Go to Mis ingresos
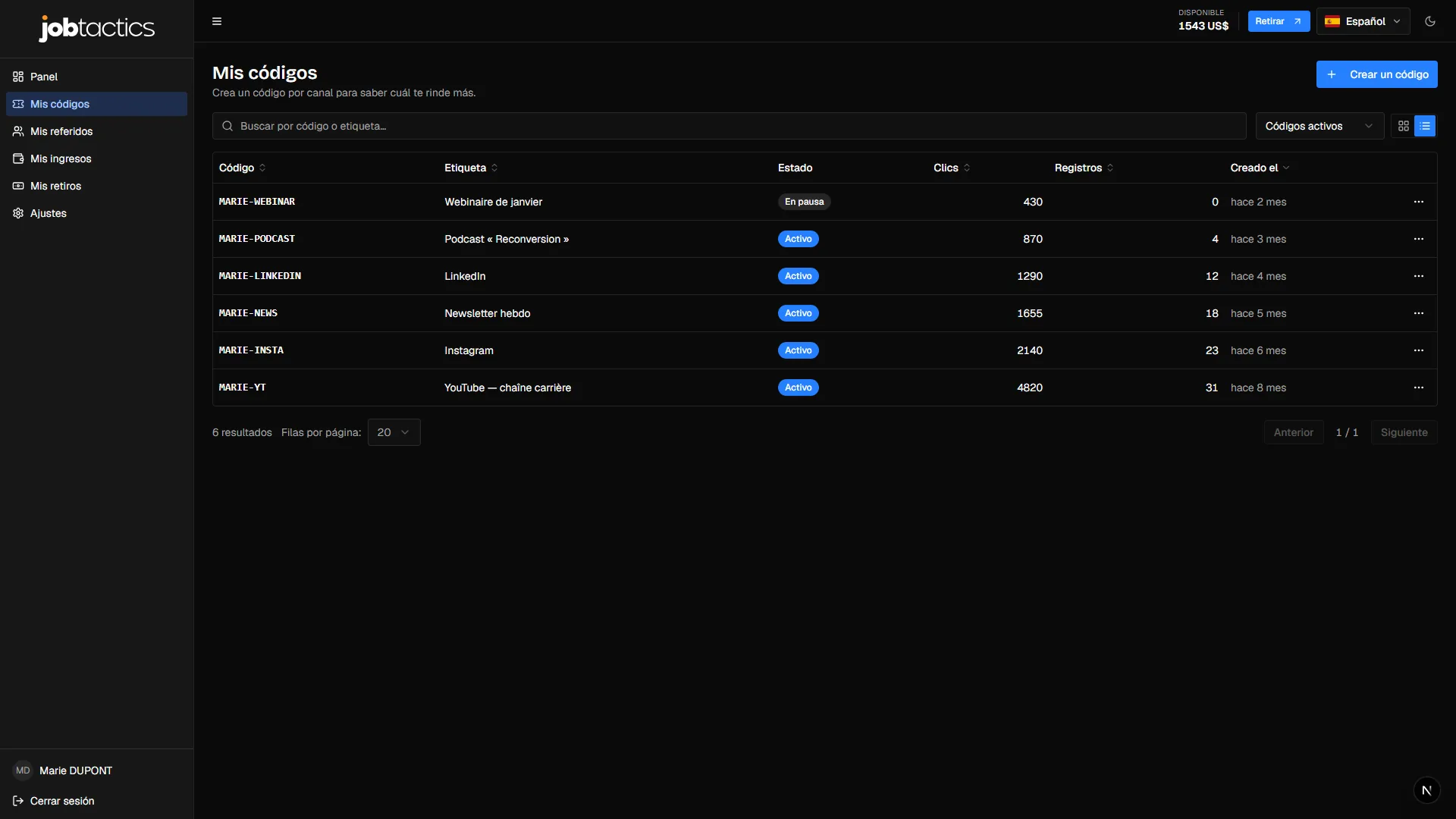This screenshot has height=819, width=1456. point(96,158)
